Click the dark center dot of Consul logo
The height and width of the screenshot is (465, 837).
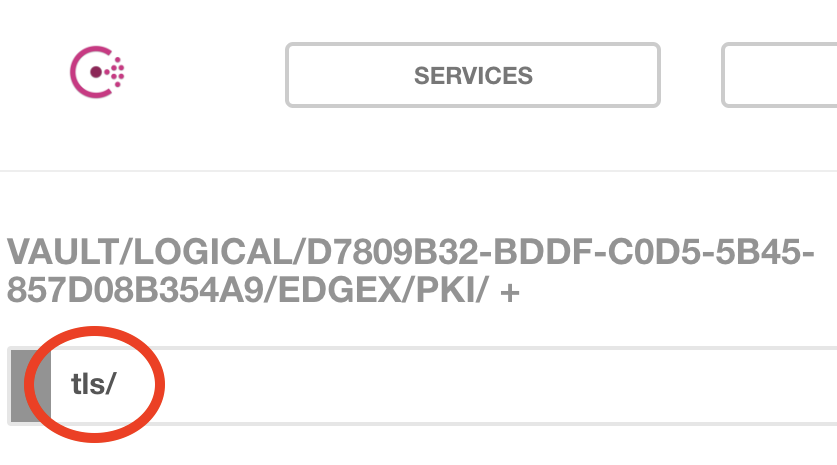[97, 73]
